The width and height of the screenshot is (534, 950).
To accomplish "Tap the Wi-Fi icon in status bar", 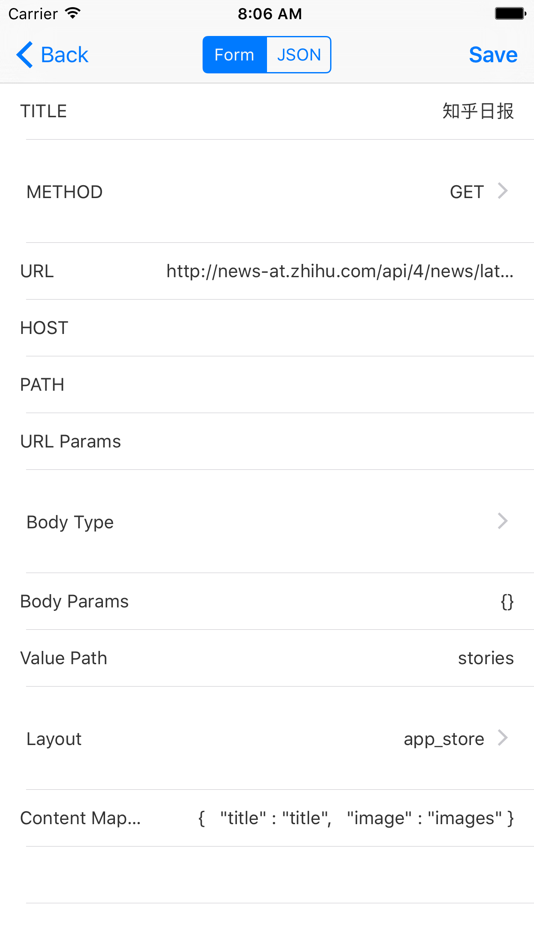I will click(73, 13).
